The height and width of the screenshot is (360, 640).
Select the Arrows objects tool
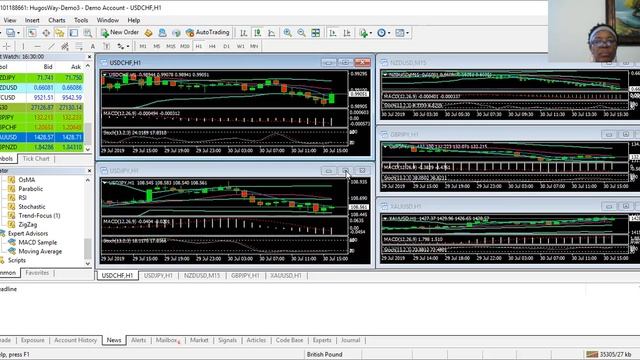tap(121, 46)
